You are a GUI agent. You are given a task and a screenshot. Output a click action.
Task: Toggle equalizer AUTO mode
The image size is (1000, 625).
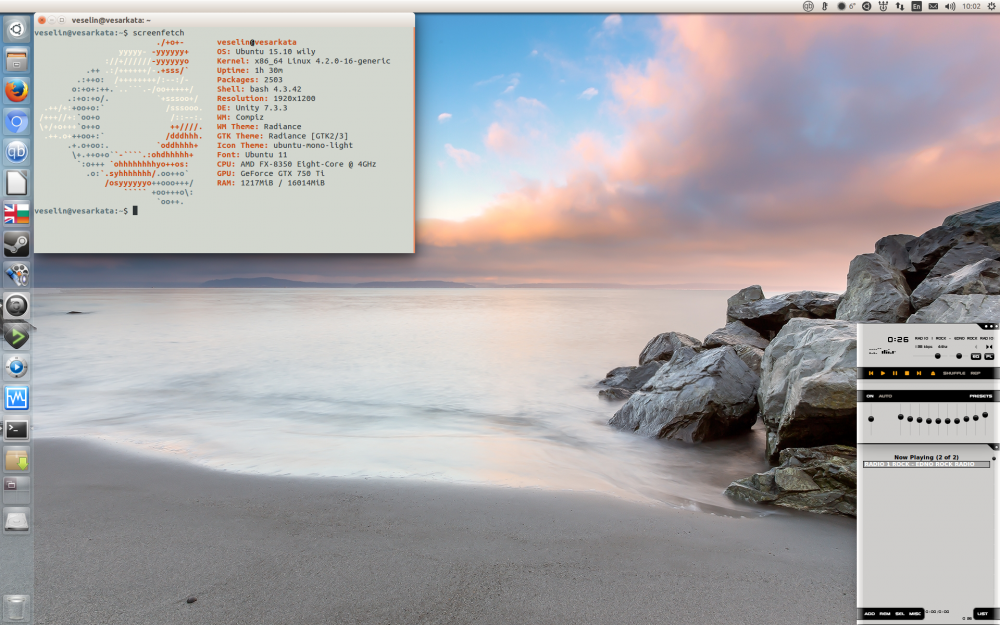click(x=885, y=396)
